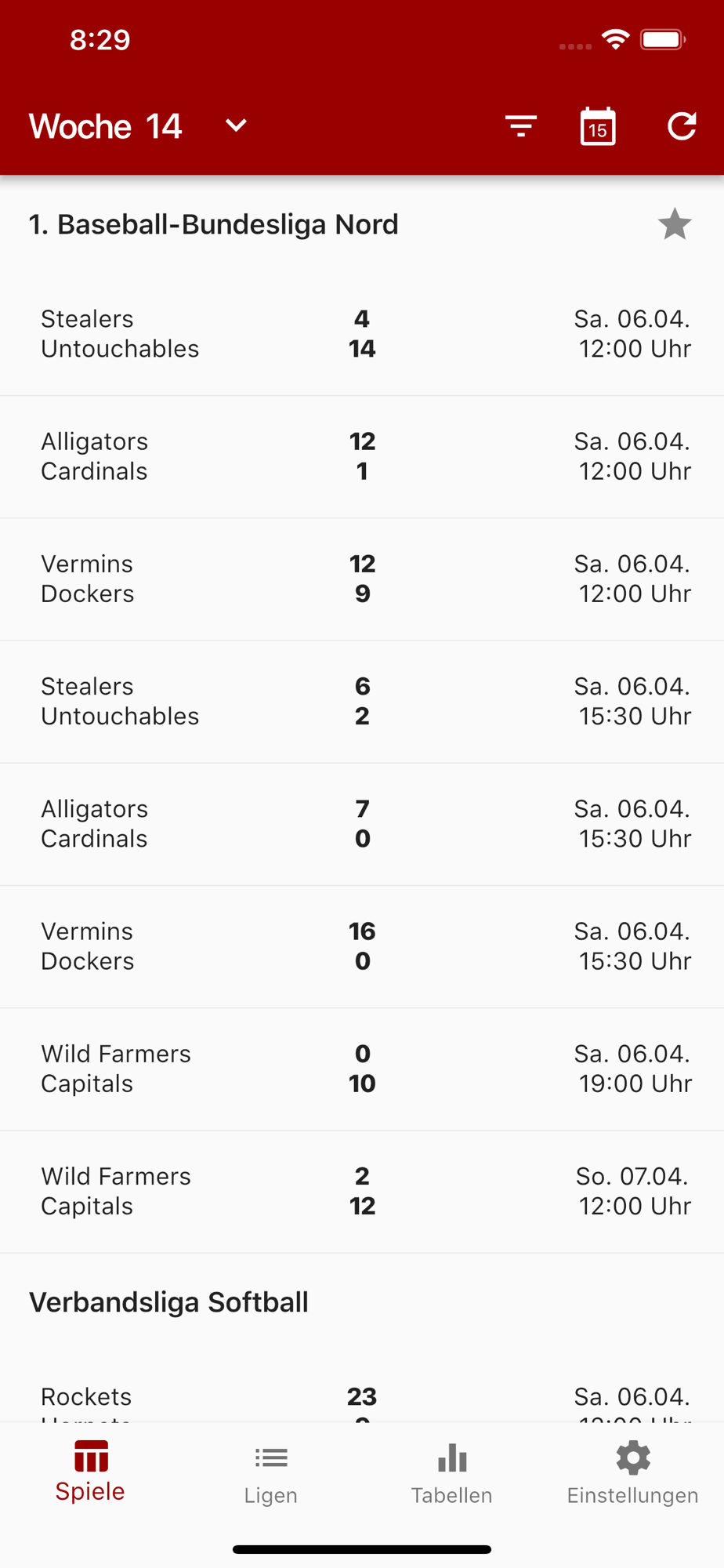Tap the Spiele scoreboard icon
The image size is (724, 1568).
pos(91,1457)
